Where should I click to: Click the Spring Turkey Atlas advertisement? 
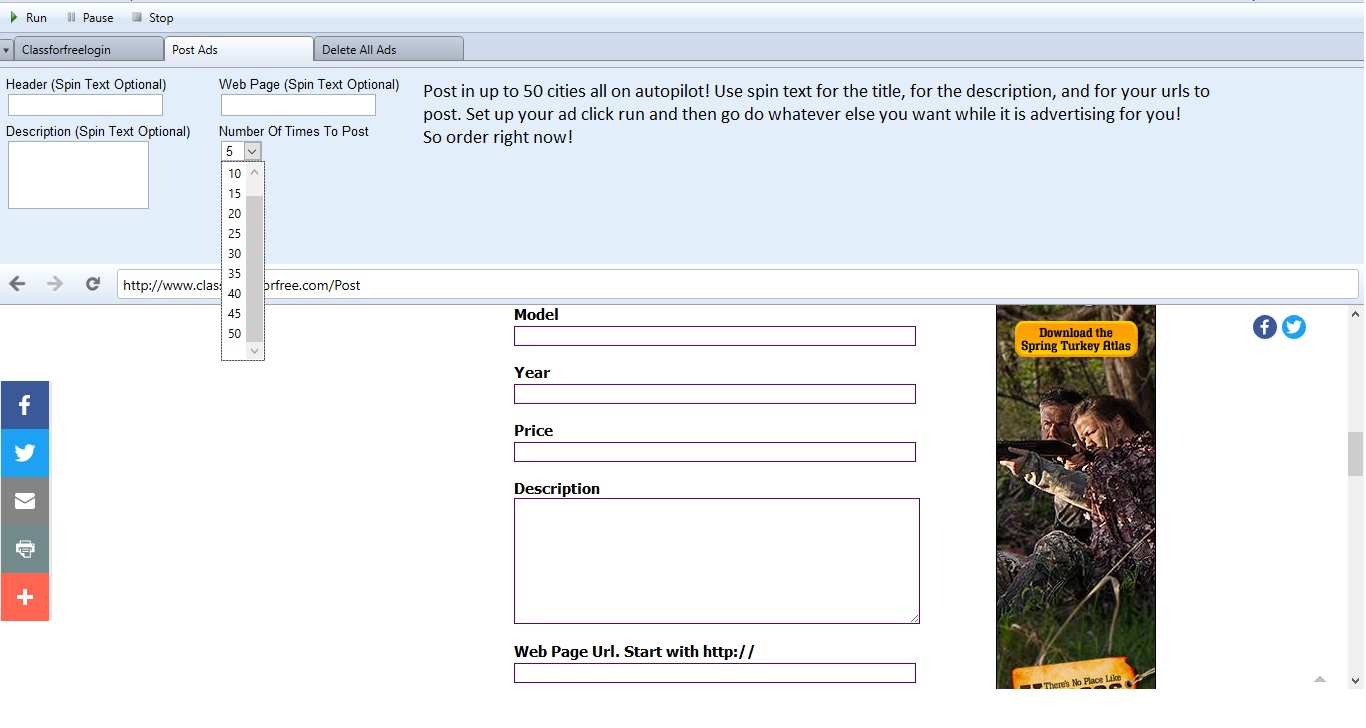coord(1075,496)
